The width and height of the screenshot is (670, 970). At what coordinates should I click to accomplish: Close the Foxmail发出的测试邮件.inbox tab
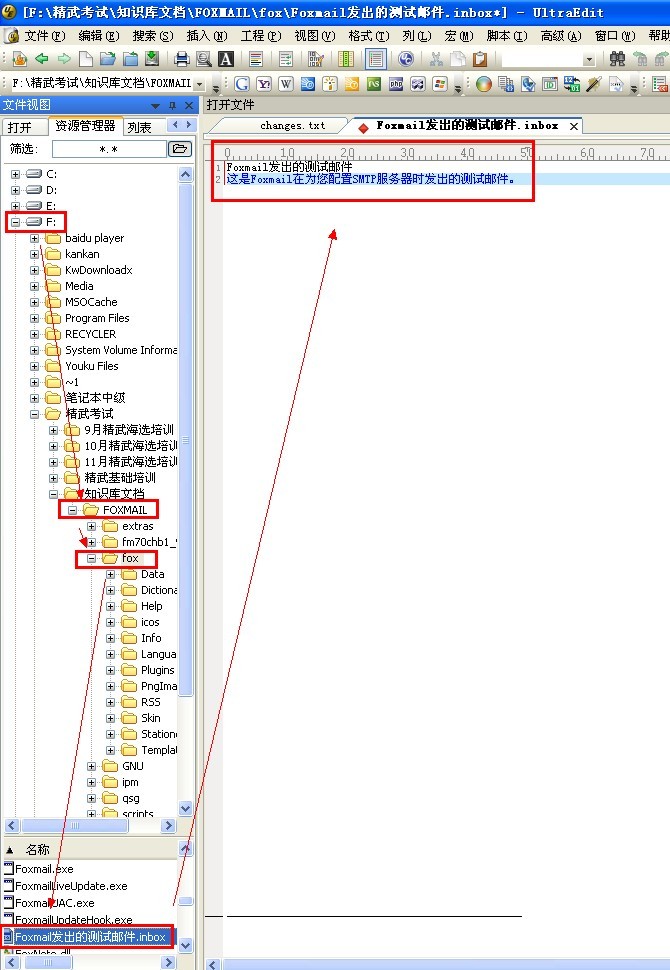pos(574,126)
